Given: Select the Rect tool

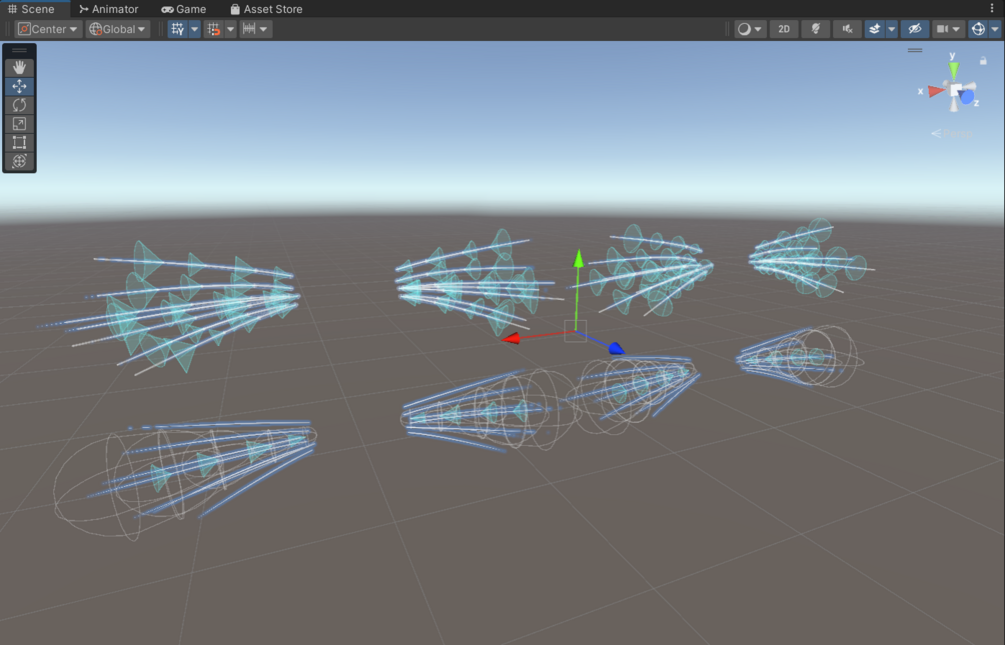Looking at the screenshot, I should coord(19,142).
